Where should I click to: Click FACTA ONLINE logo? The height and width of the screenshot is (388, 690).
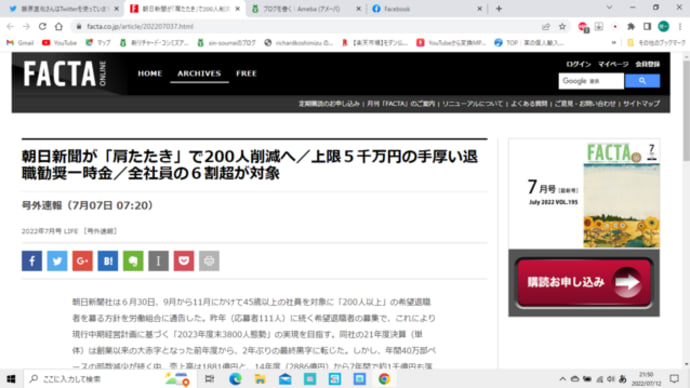(65, 73)
